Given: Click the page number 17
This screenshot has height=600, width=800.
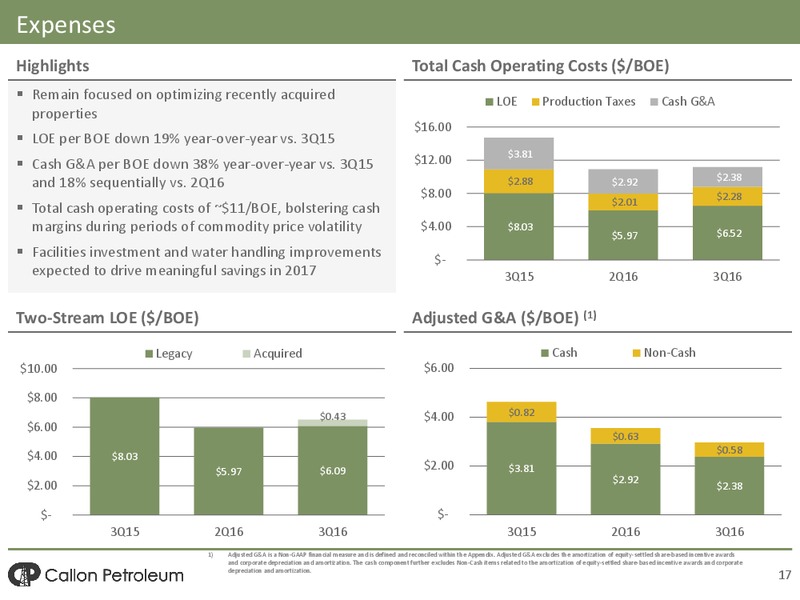Looking at the screenshot, I should tap(784, 576).
